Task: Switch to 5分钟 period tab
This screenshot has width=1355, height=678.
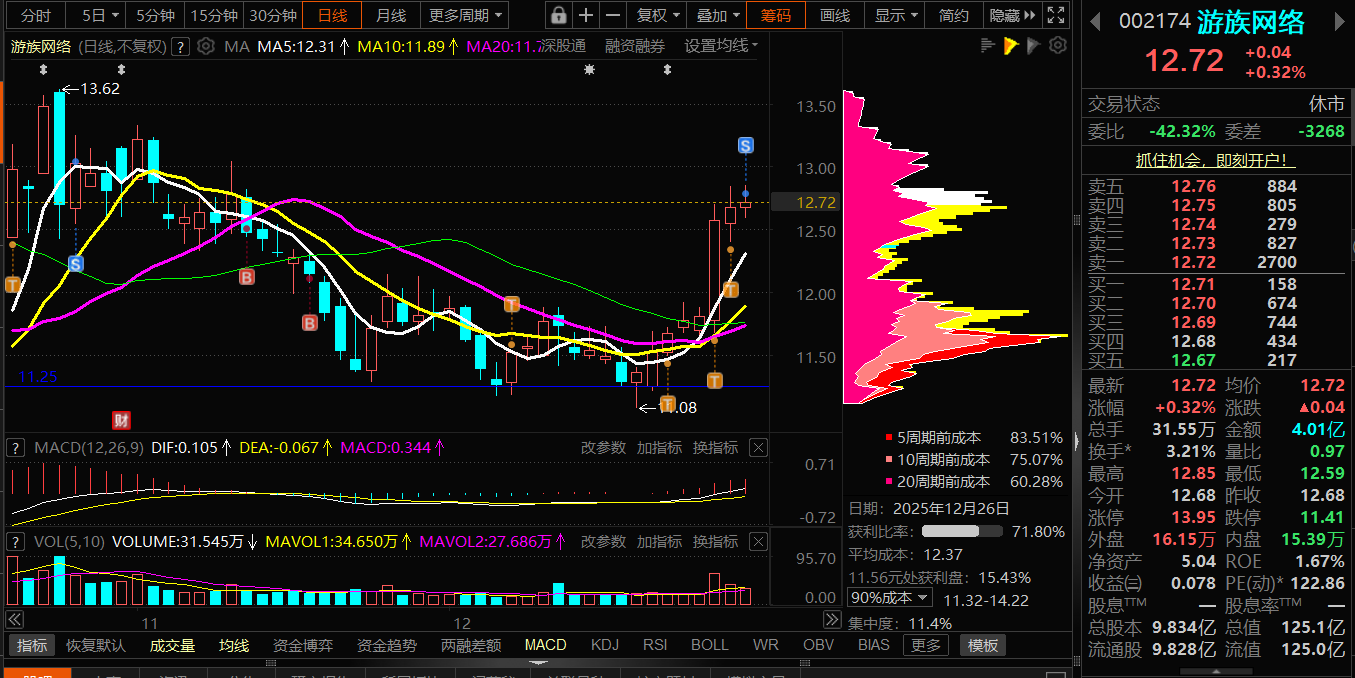Action: [x=155, y=15]
